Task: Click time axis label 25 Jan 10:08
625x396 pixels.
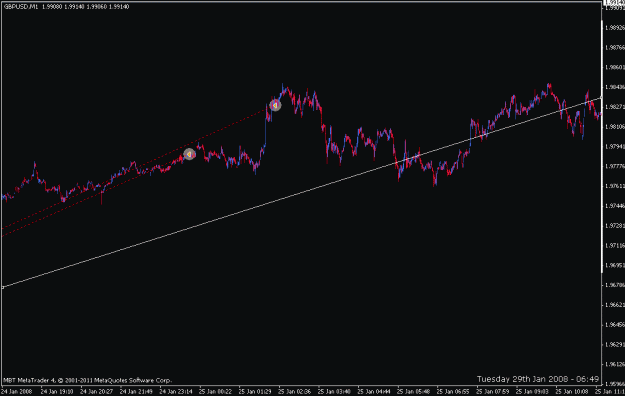Action: 572,392
